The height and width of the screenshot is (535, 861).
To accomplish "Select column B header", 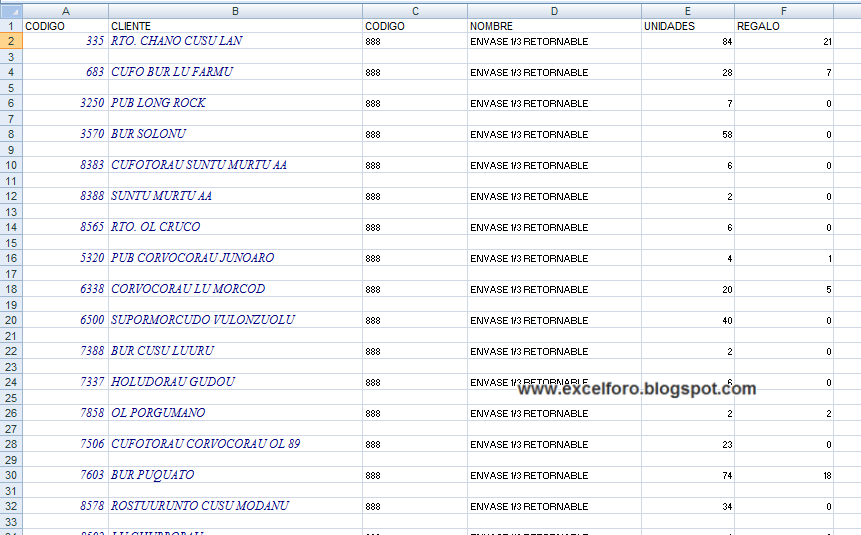I will (235, 11).
